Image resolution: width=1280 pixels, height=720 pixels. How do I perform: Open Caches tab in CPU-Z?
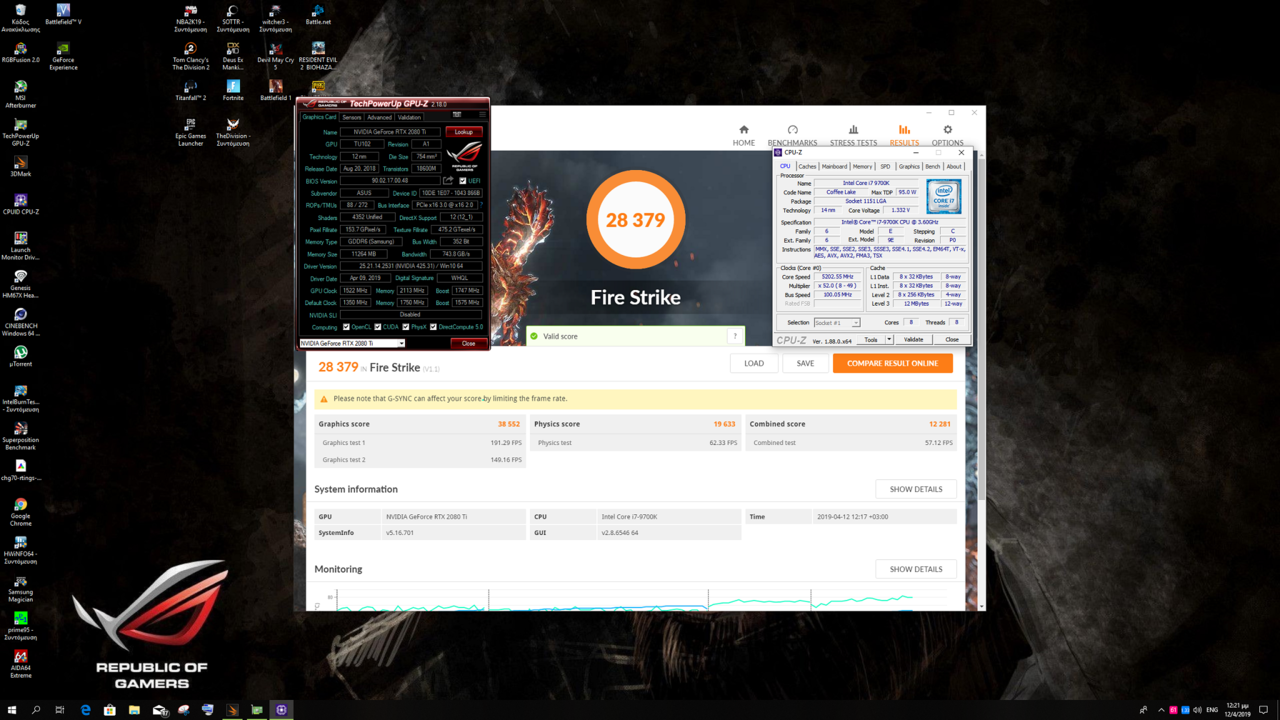coord(807,167)
